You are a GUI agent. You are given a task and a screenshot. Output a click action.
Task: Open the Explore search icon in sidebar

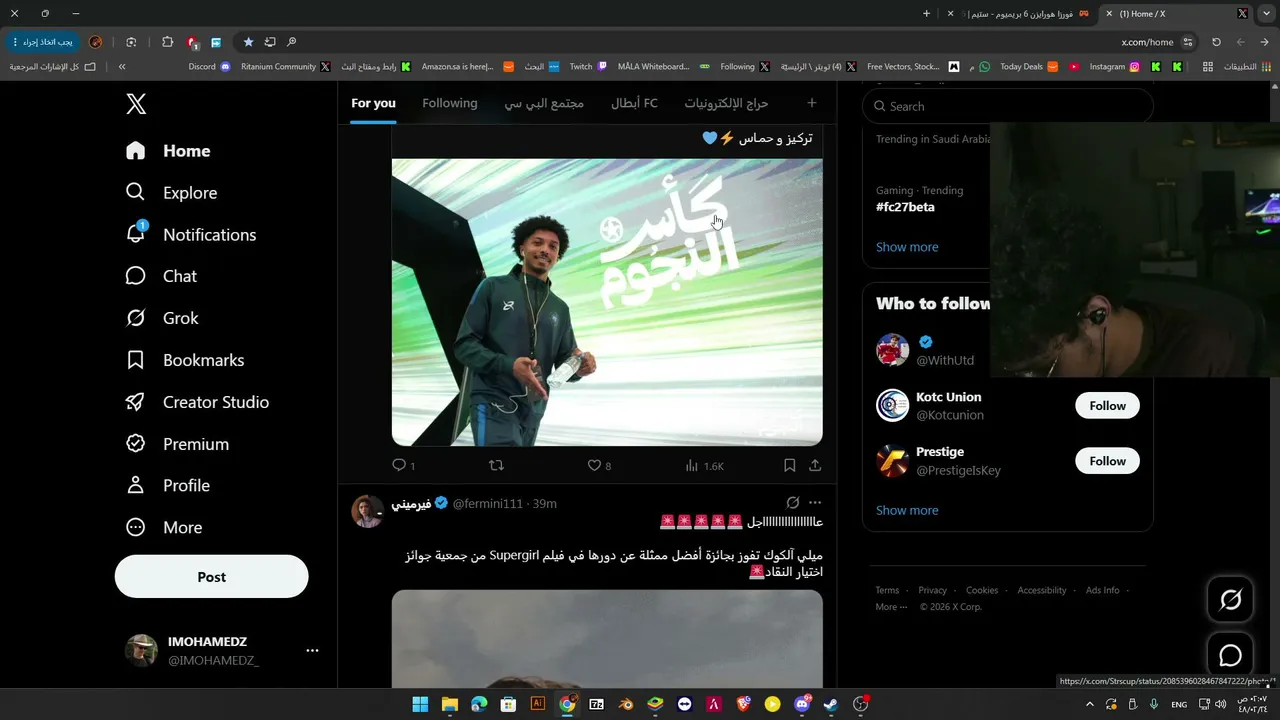click(136, 192)
